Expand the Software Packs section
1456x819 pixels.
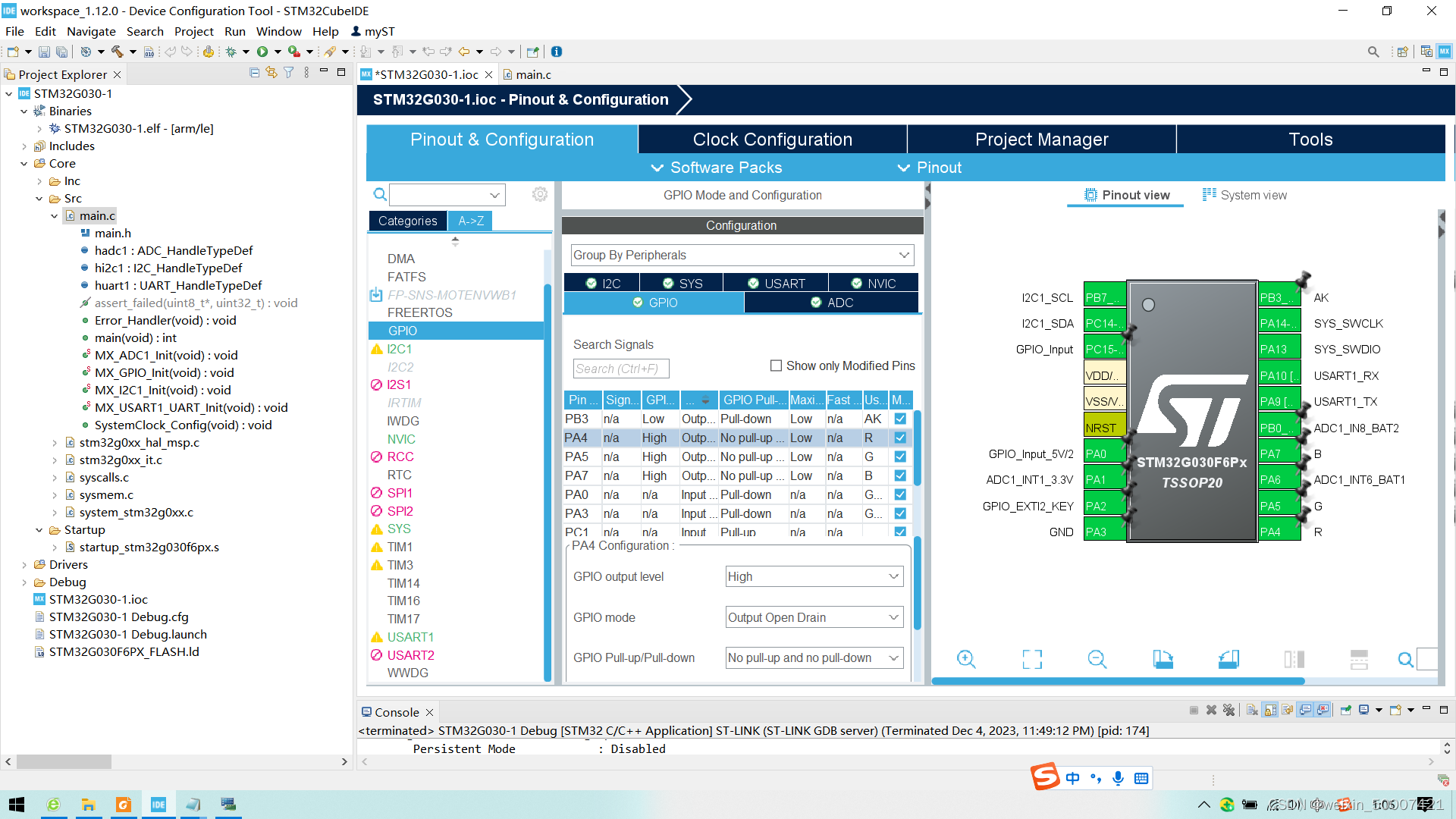[717, 168]
